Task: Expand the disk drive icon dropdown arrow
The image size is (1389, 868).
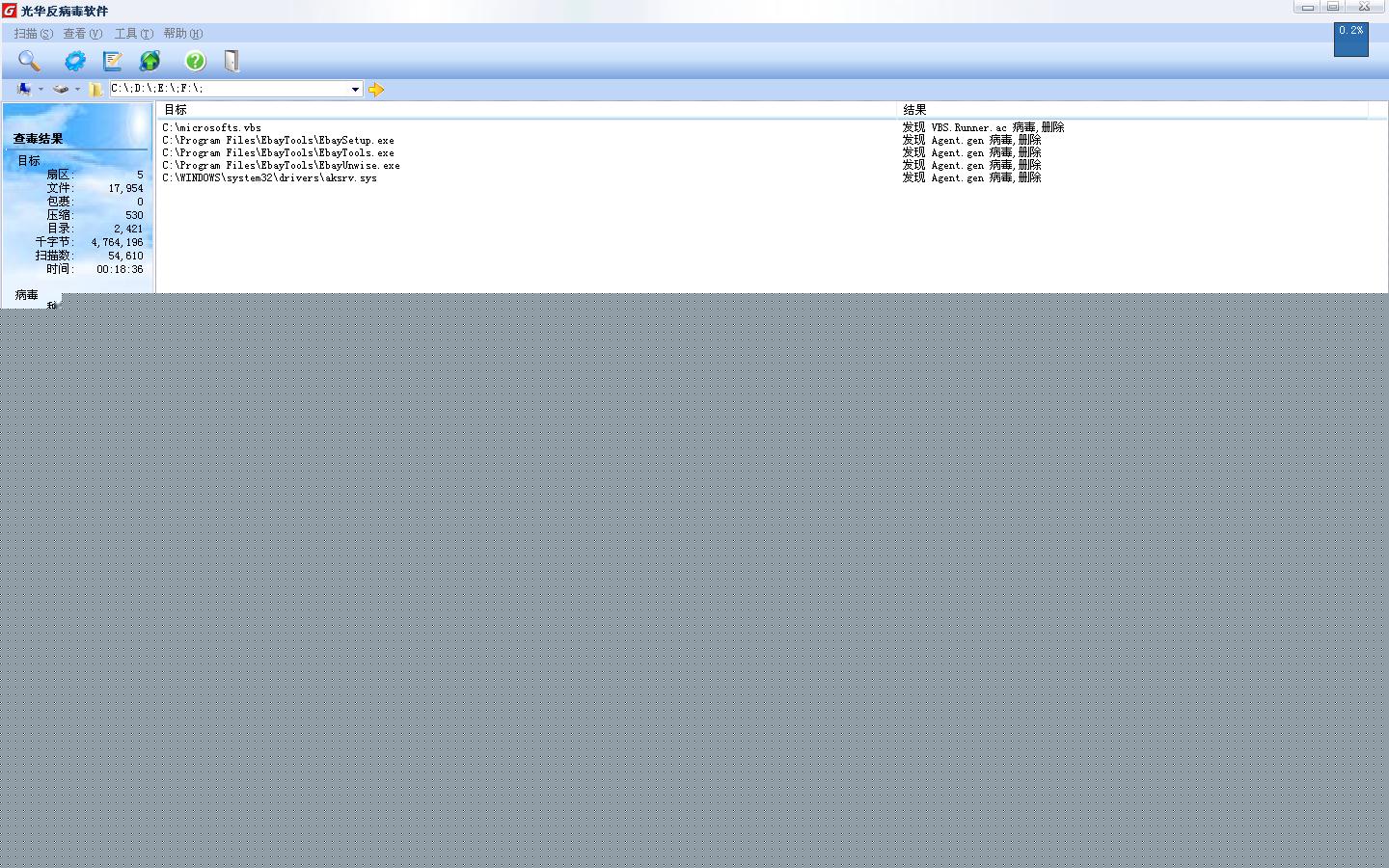Action: 77,89
